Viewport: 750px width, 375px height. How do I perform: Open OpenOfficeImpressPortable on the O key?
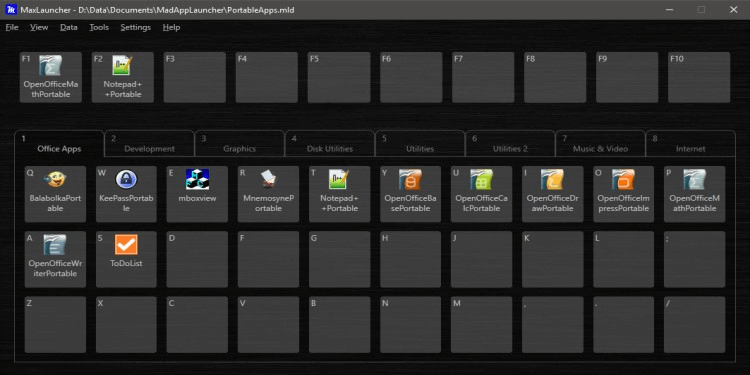tap(624, 194)
